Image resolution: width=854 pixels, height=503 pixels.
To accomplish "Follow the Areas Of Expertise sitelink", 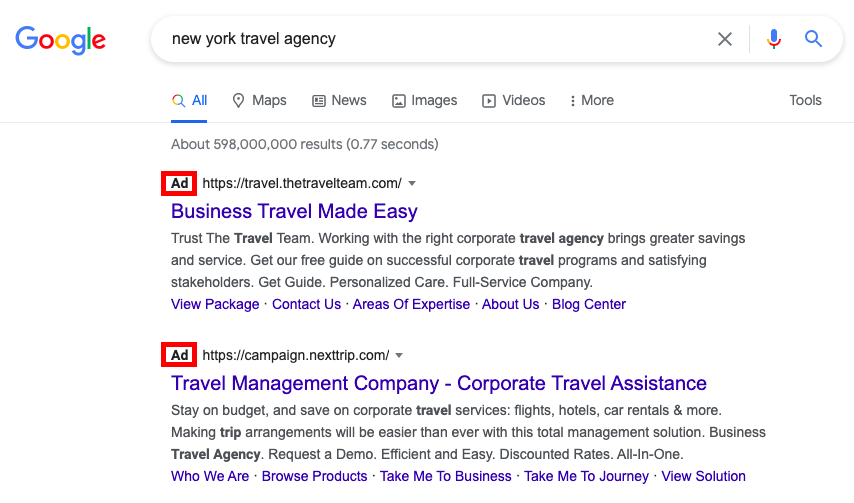I will 411,304.
